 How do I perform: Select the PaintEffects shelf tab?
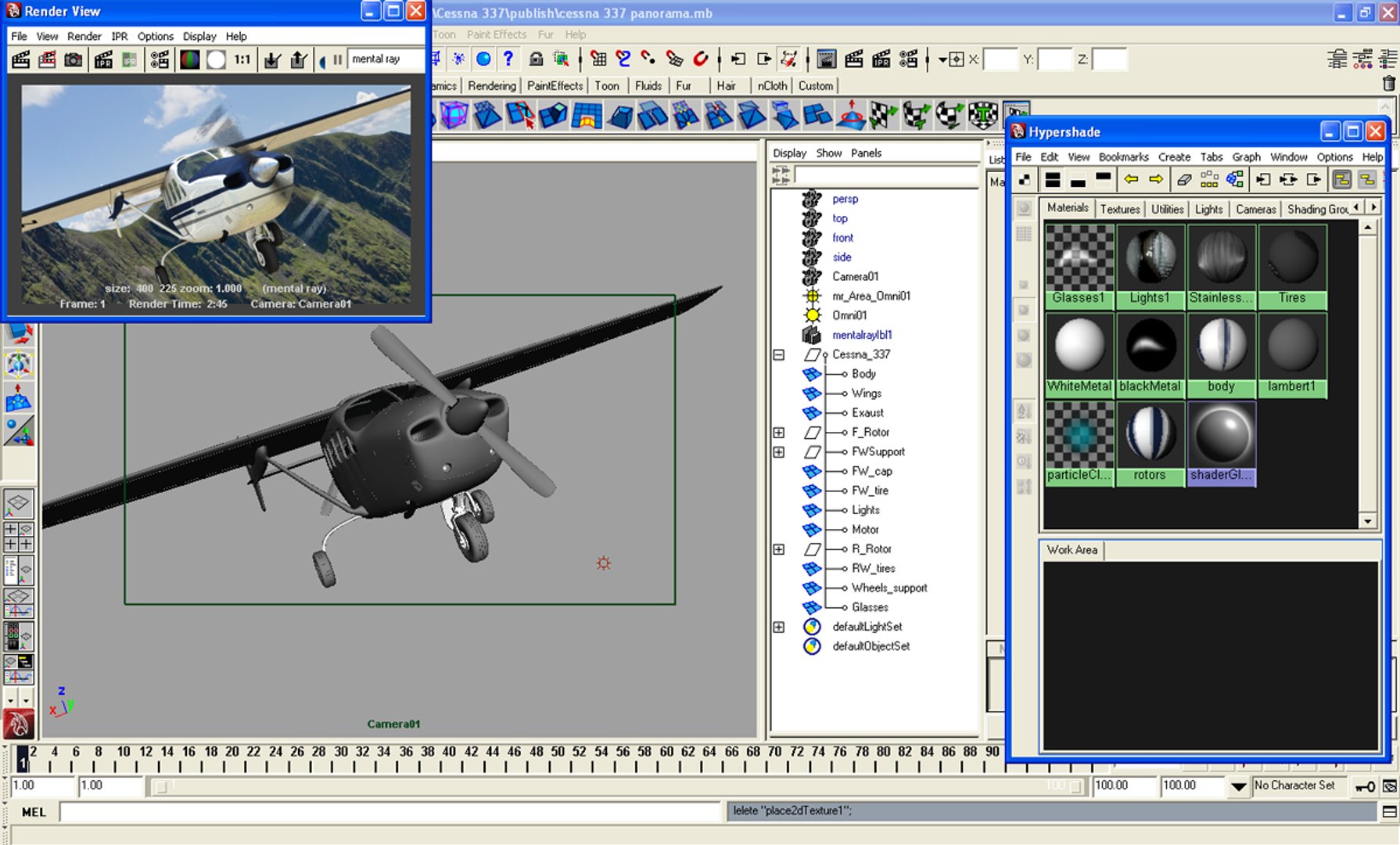pyautogui.click(x=555, y=86)
